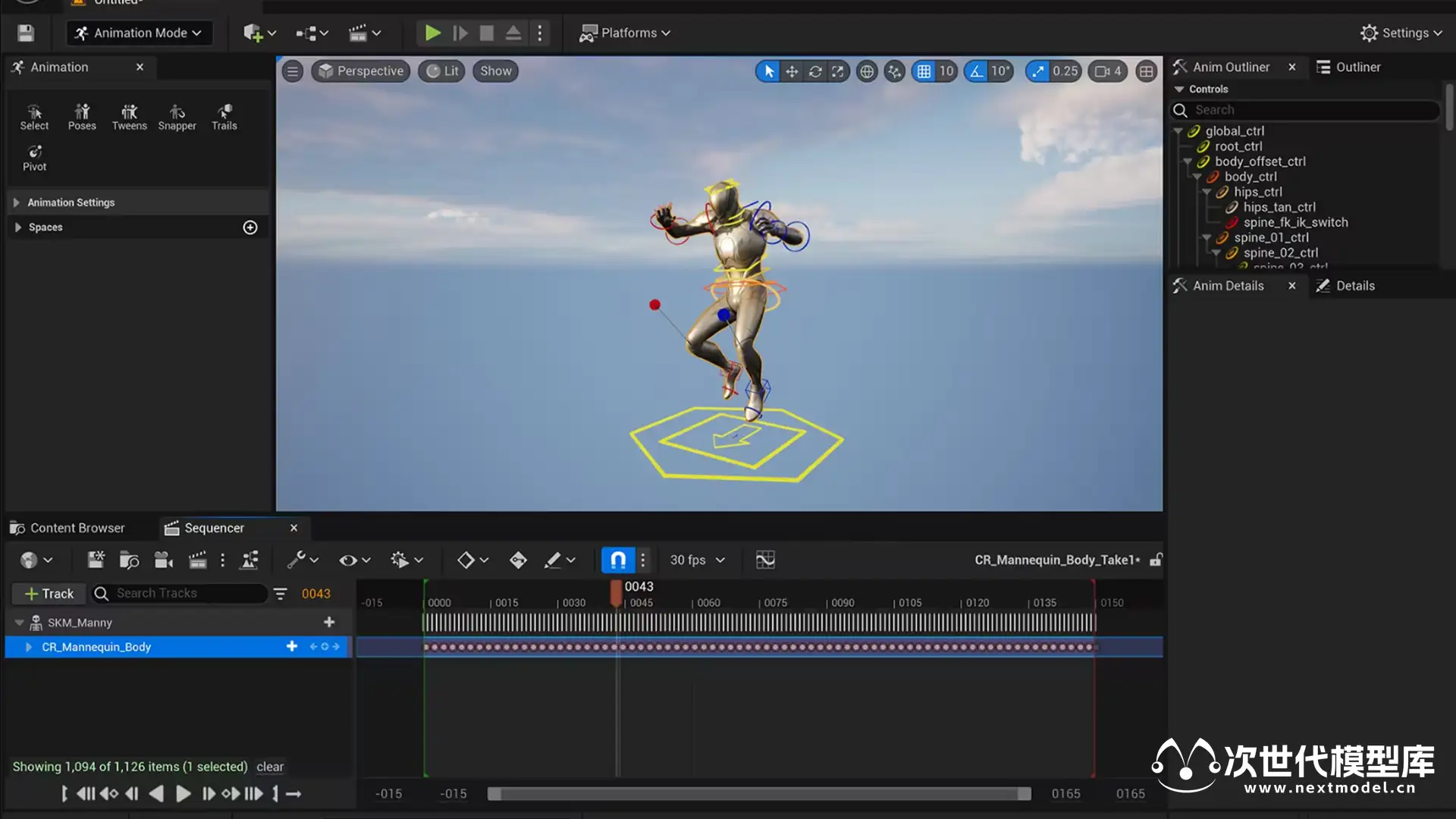
Task: Toggle rotation angle snapping in viewport
Action: (x=977, y=71)
